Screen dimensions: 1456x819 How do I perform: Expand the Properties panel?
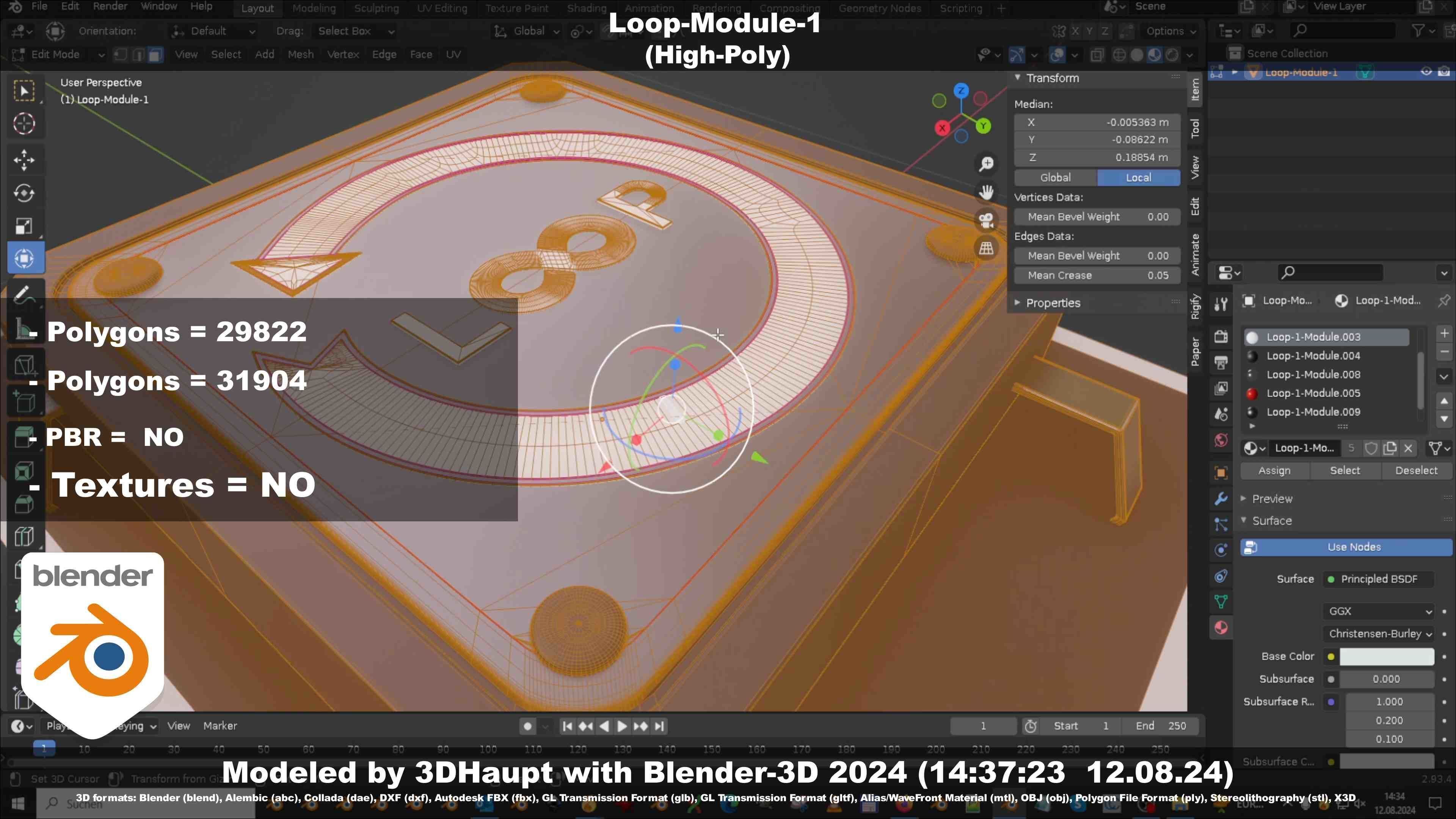[x=1017, y=303]
